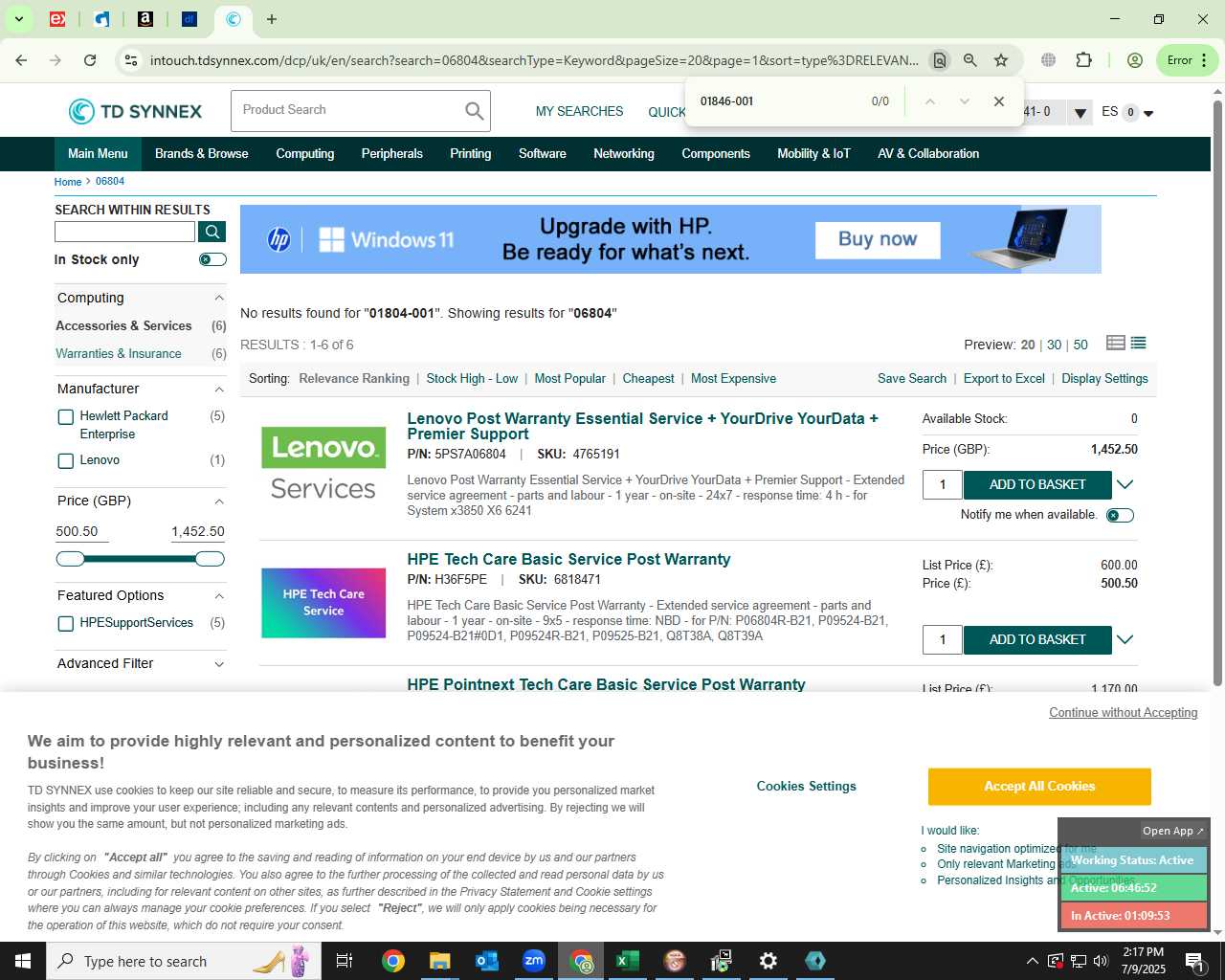Open browser zoom magnifier icon
1225x980 pixels.
click(x=970, y=60)
